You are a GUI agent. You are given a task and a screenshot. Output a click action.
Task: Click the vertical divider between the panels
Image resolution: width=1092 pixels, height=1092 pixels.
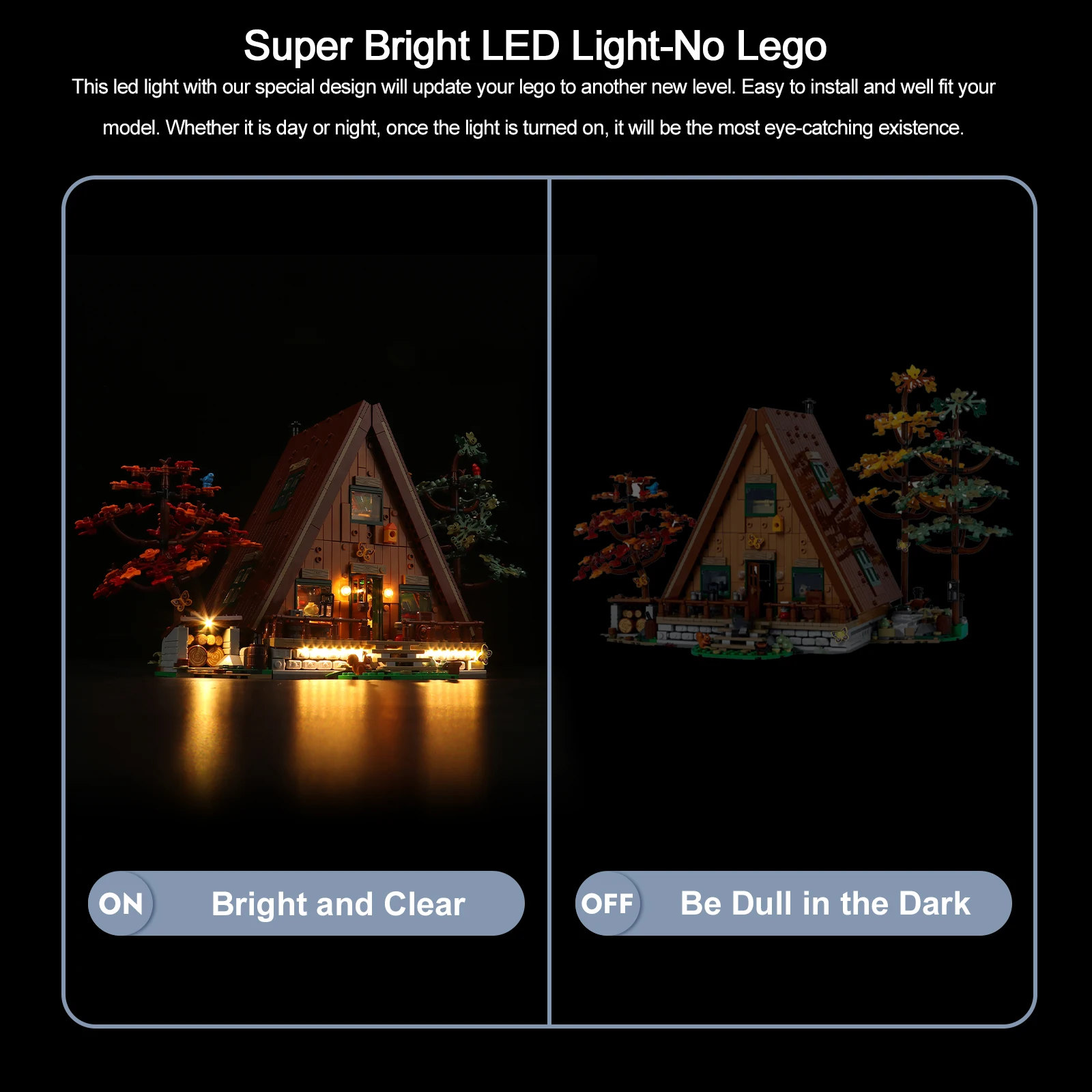click(549, 601)
